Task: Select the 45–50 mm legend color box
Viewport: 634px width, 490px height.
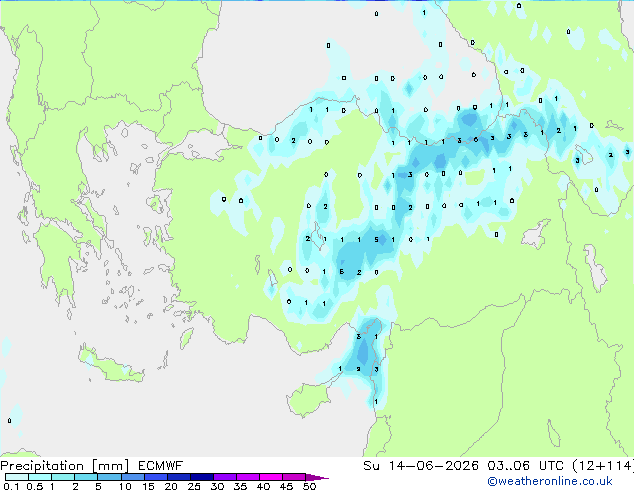Action: click(x=294, y=477)
